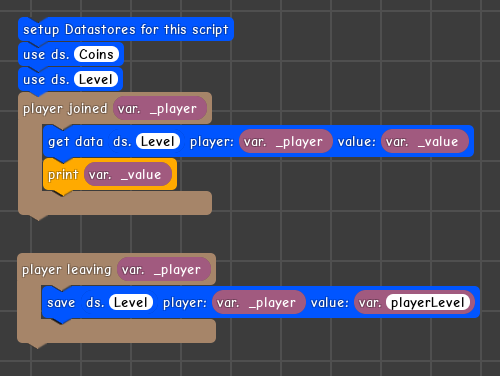Click the 'player leaving' event block header

(66, 270)
